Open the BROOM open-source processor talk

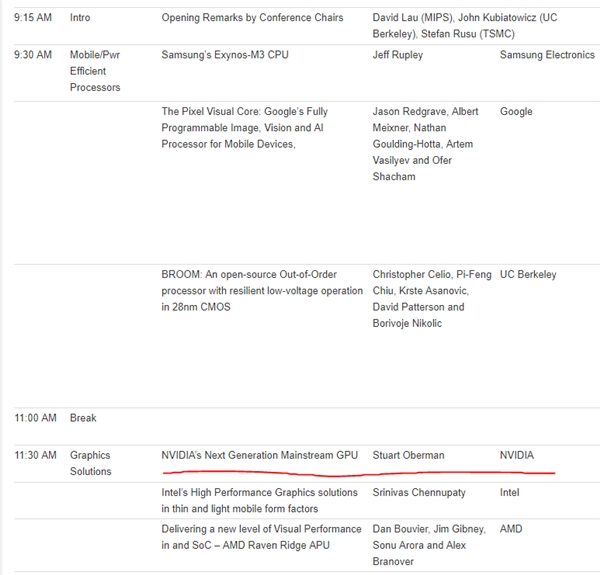pyautogui.click(x=262, y=291)
